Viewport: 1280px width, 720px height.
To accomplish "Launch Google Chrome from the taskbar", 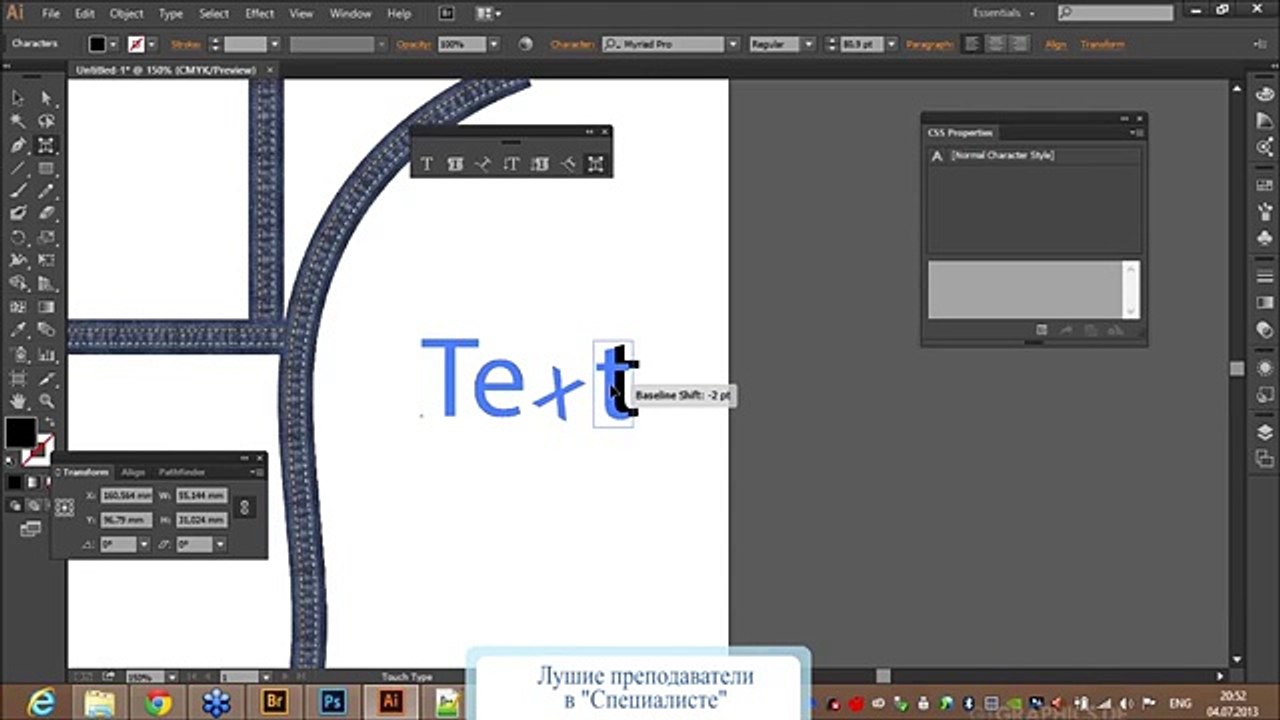I will 158,702.
